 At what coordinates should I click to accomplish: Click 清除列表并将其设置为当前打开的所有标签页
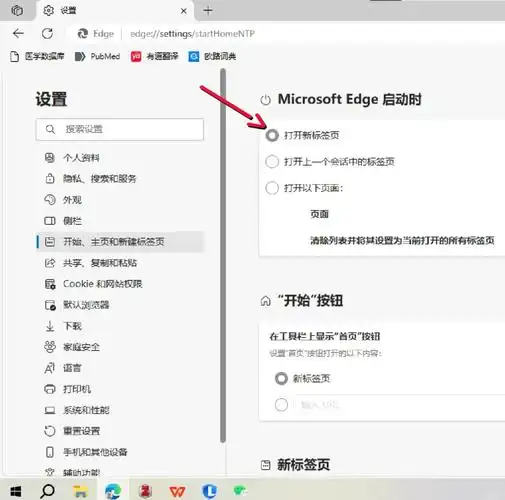tap(402, 240)
